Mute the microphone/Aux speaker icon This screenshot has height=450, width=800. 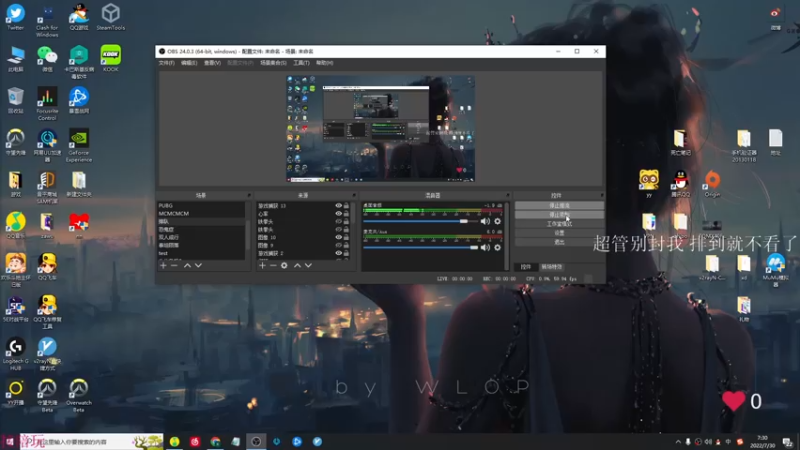click(485, 247)
